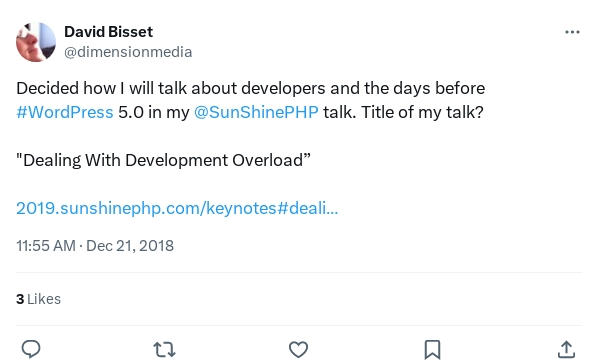
Task: Visit the @dimensionmedia handle
Action: [x=128, y=52]
